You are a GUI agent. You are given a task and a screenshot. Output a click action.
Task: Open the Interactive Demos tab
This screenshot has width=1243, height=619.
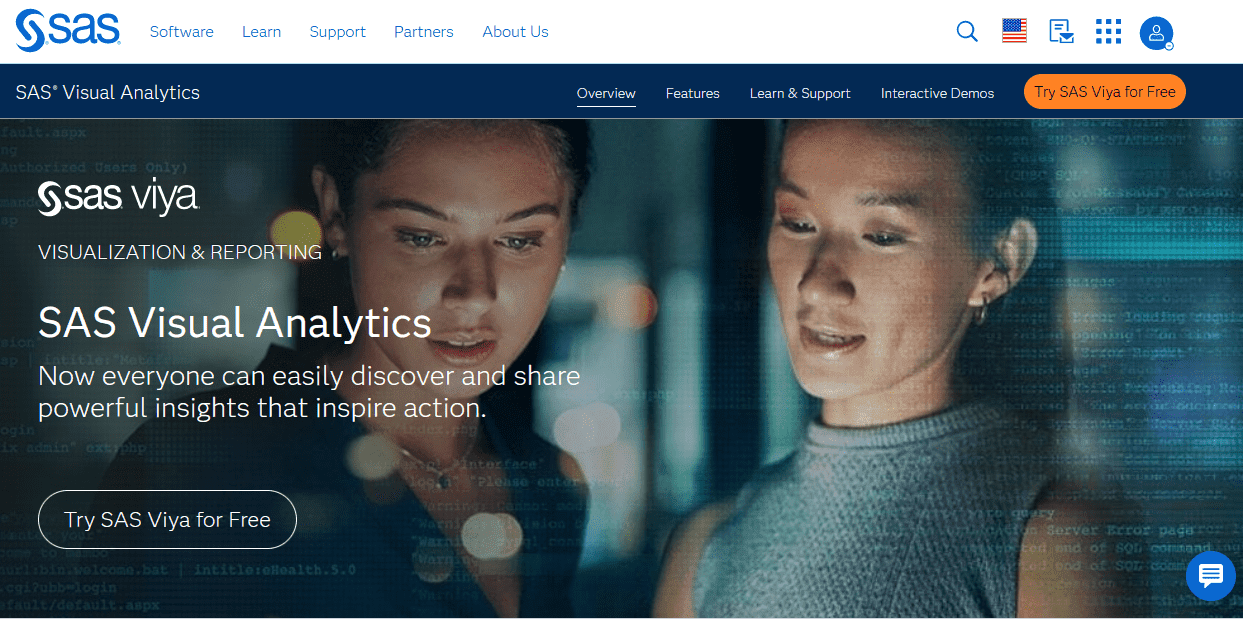pos(938,93)
